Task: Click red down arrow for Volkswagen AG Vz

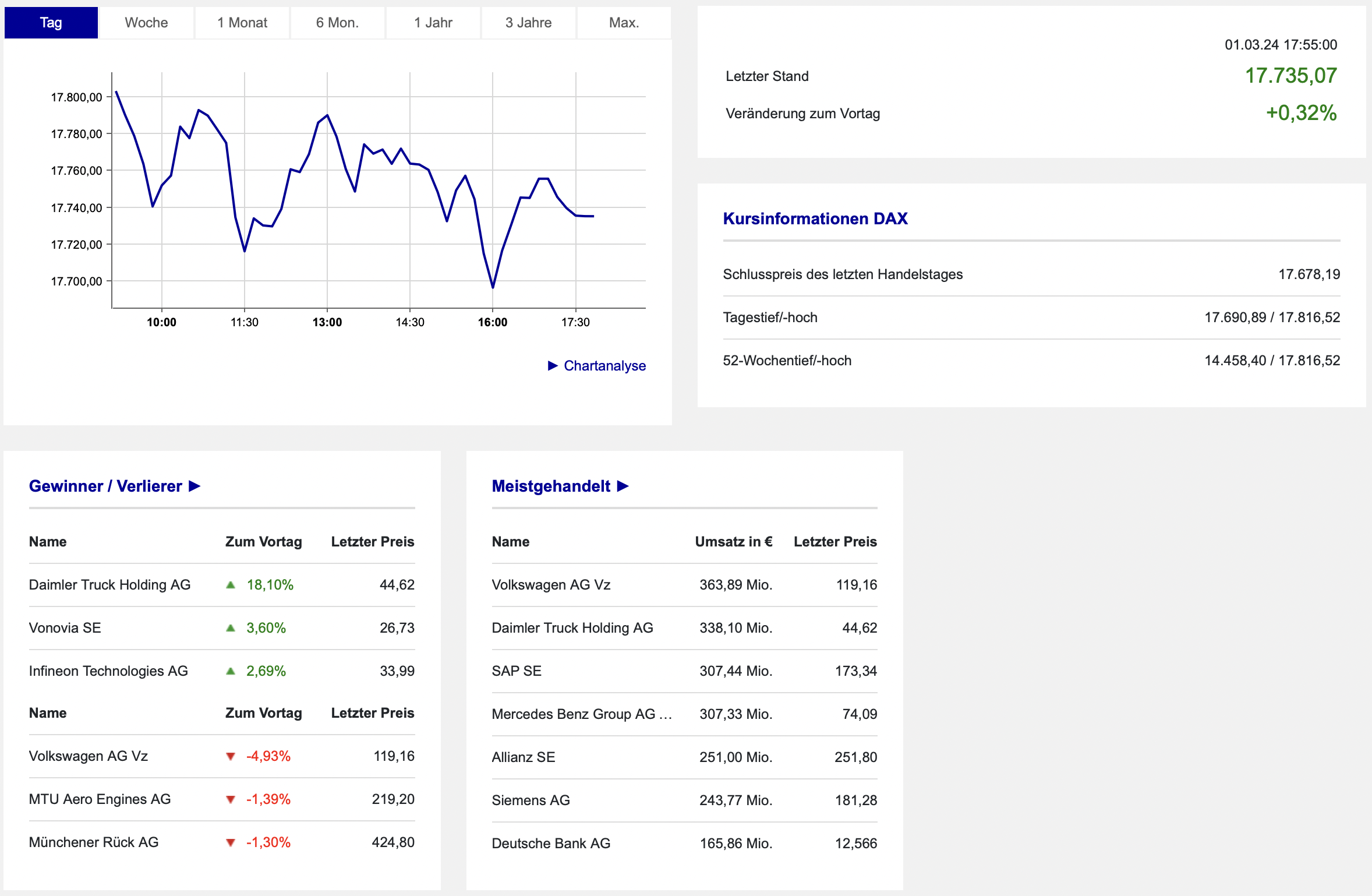Action: [231, 756]
